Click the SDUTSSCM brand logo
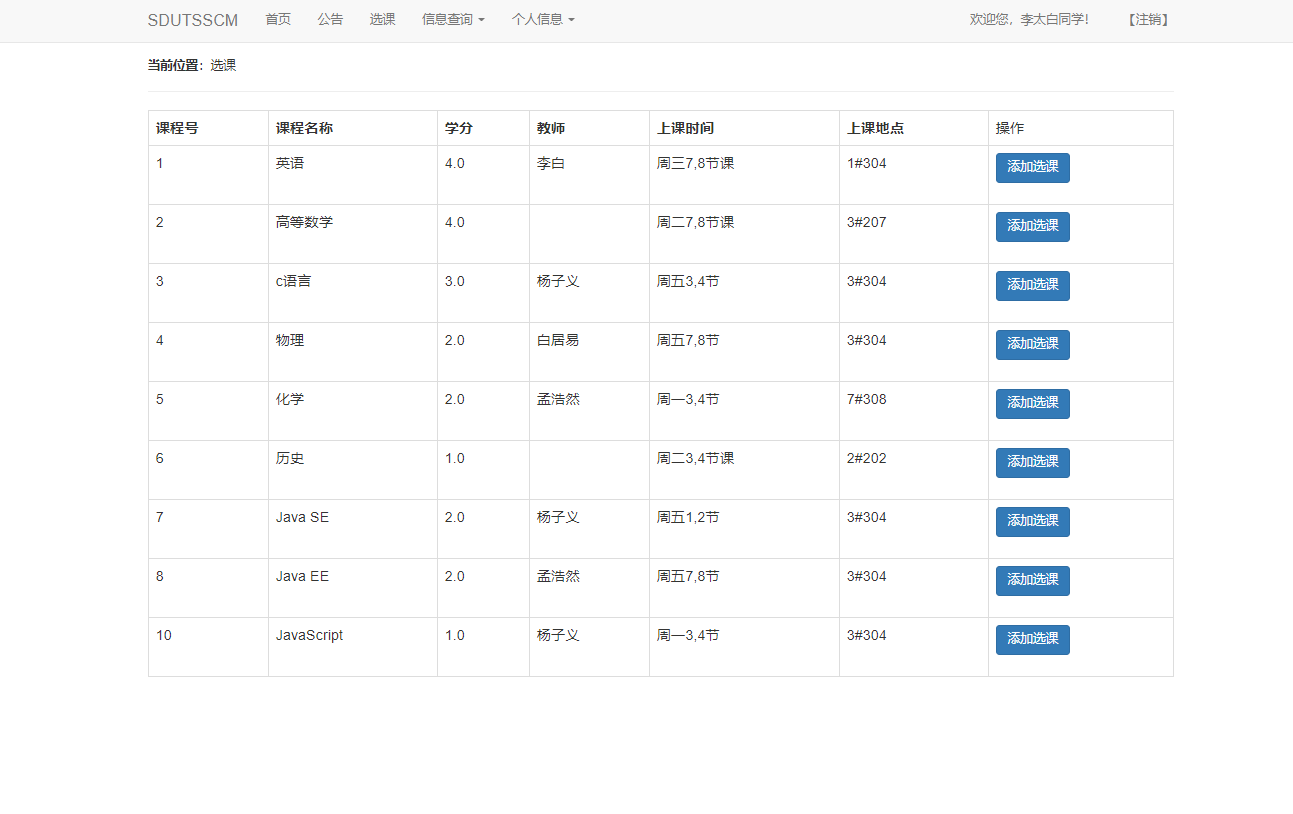The image size is (1293, 814). click(x=192, y=19)
